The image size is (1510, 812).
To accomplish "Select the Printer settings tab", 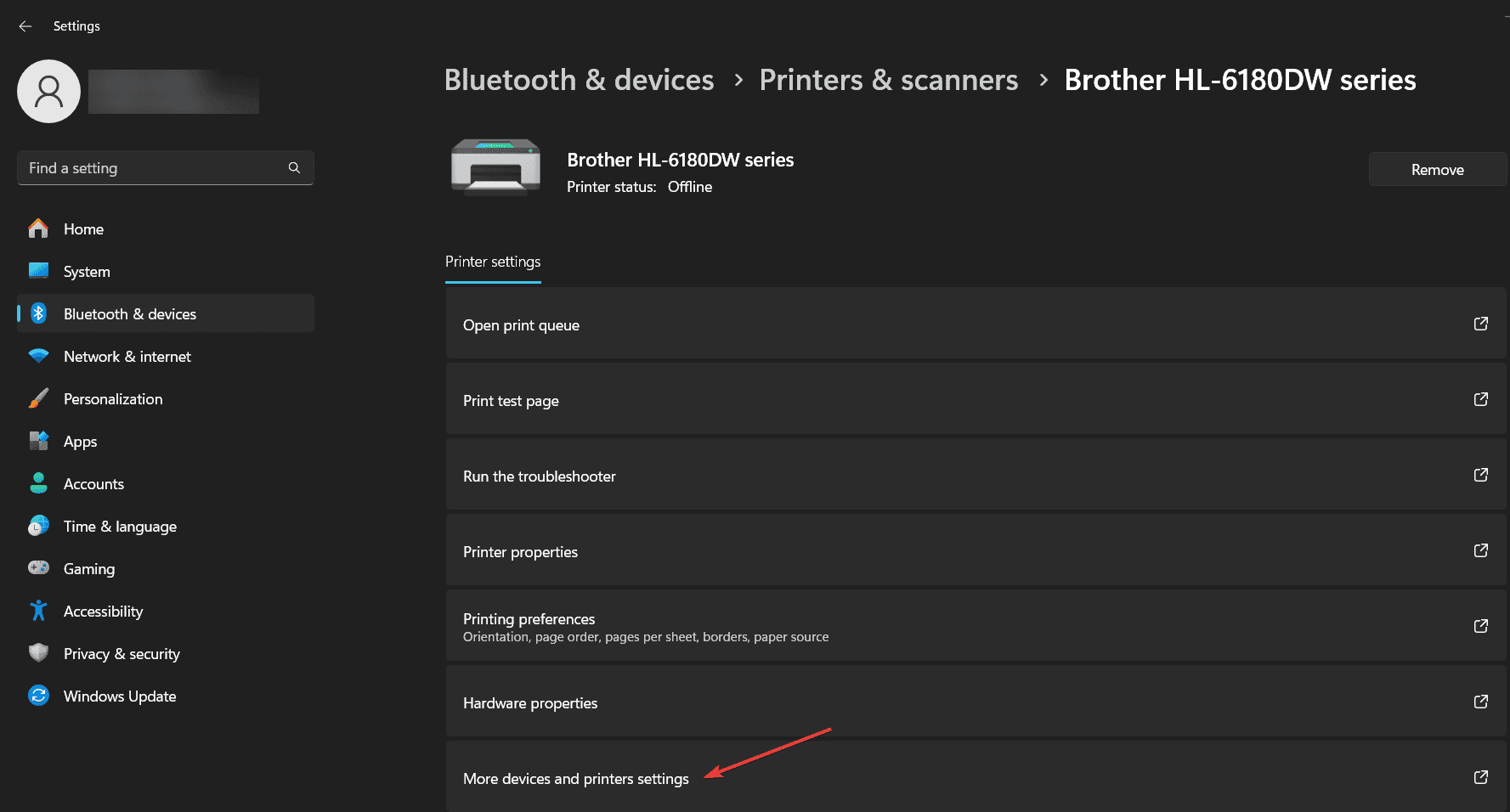I will point(493,262).
